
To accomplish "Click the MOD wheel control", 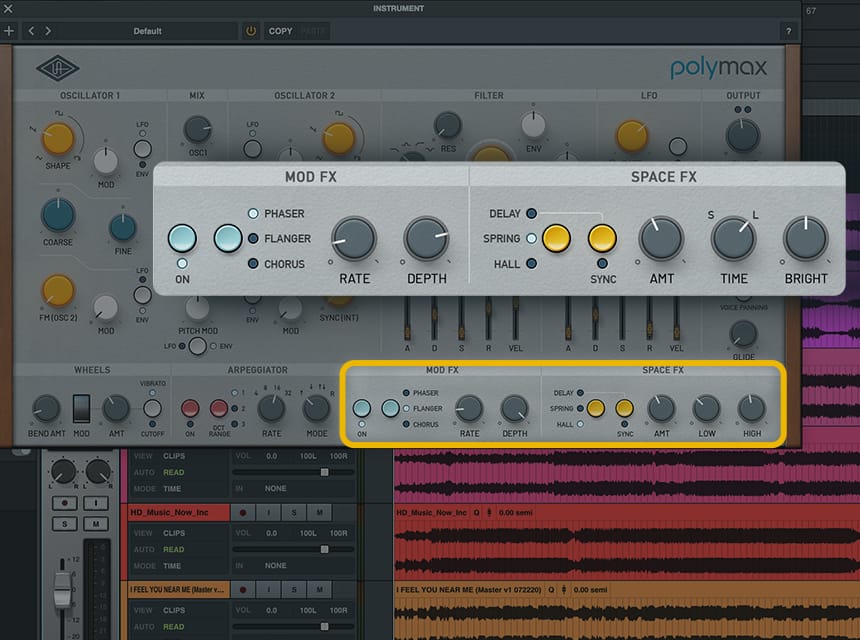I will 81,409.
